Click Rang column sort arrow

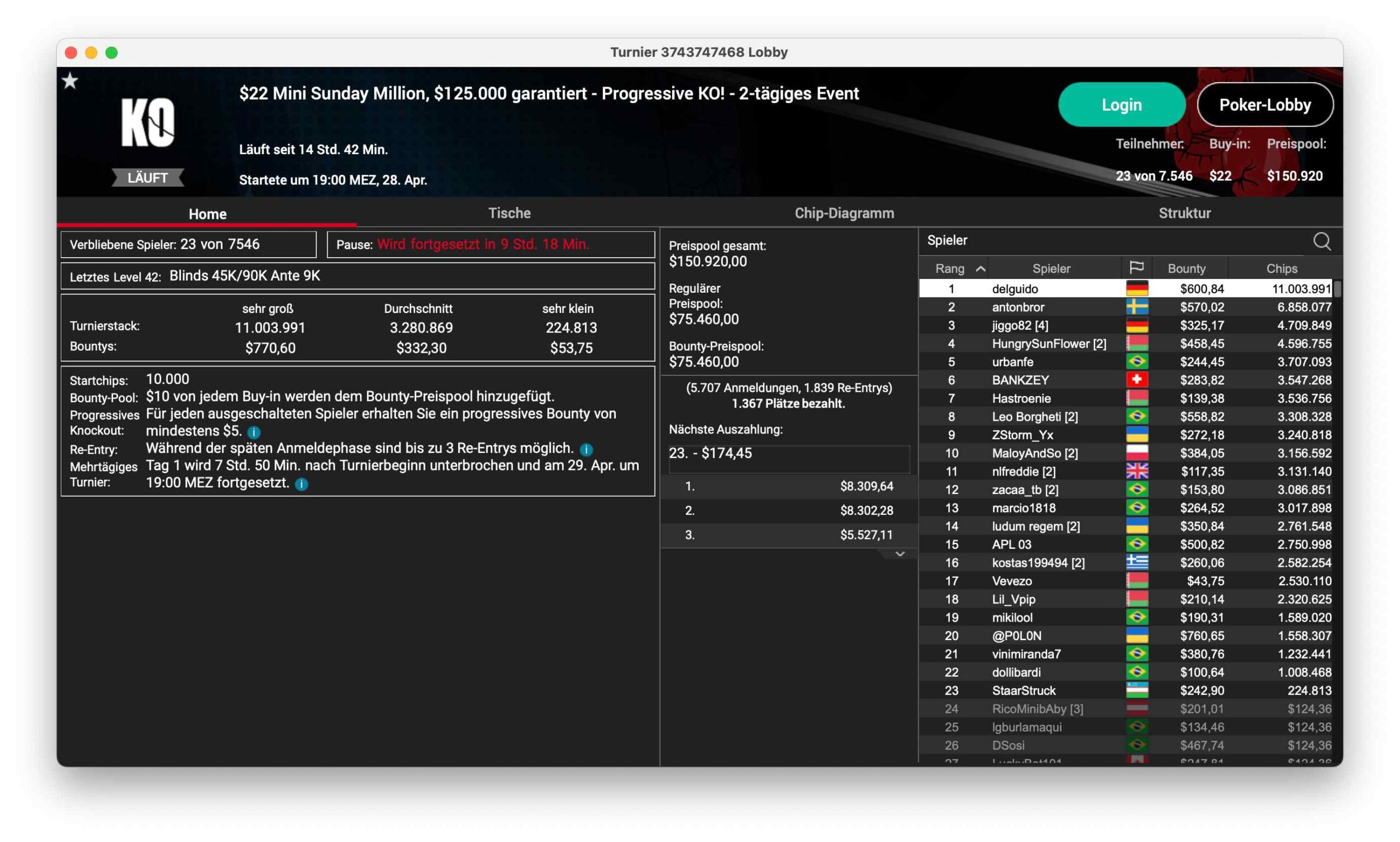980,269
